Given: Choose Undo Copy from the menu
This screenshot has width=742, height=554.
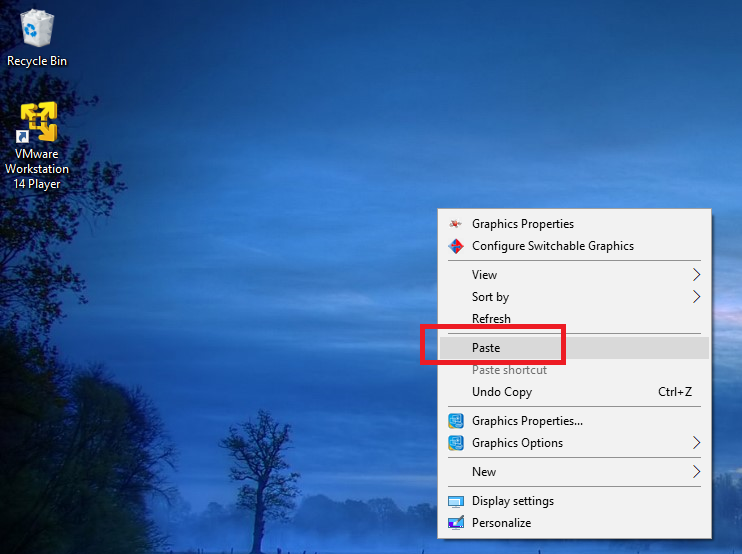Looking at the screenshot, I should pyautogui.click(x=574, y=392).
